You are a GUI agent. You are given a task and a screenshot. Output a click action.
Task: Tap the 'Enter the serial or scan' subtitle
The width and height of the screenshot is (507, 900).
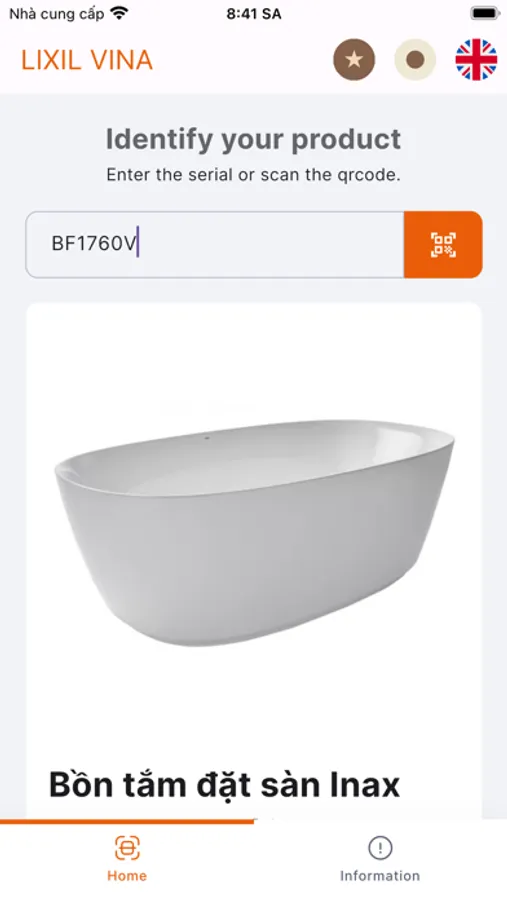click(x=253, y=175)
